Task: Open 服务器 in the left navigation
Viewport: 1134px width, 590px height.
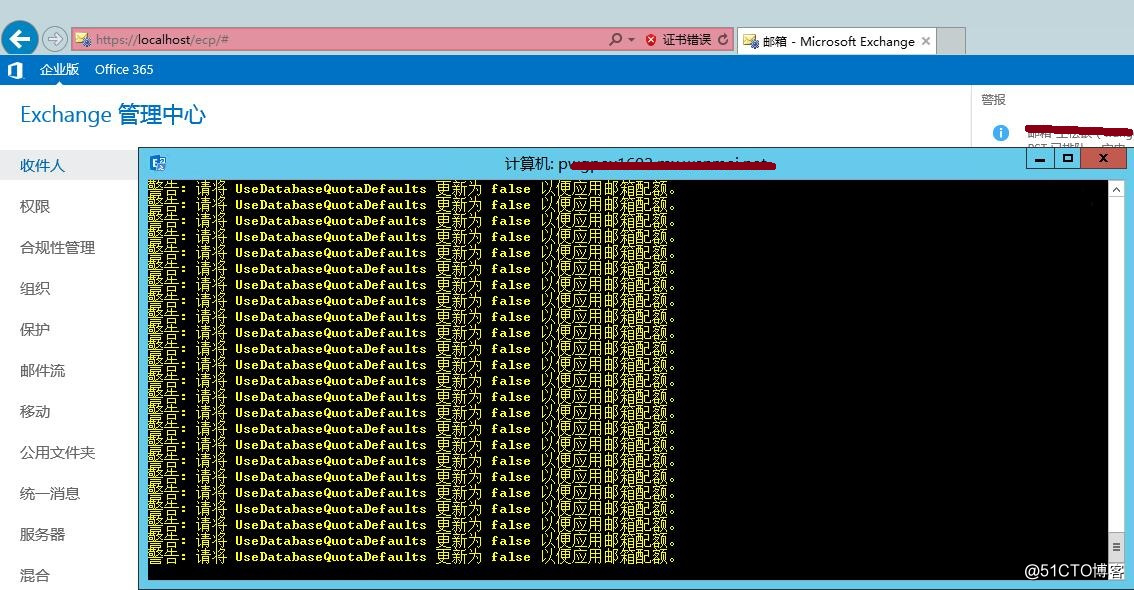Action: click(42, 534)
